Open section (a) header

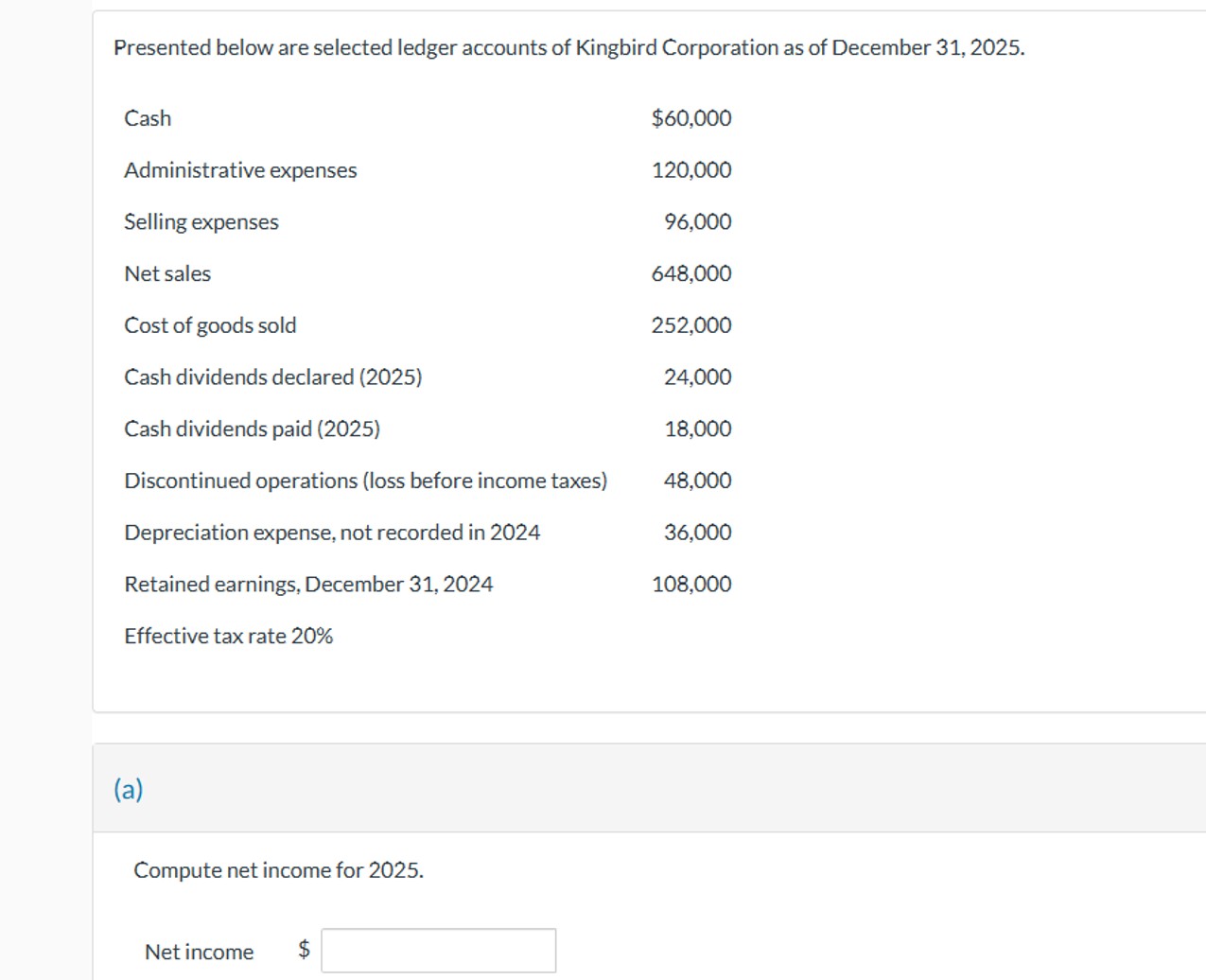pos(128,787)
